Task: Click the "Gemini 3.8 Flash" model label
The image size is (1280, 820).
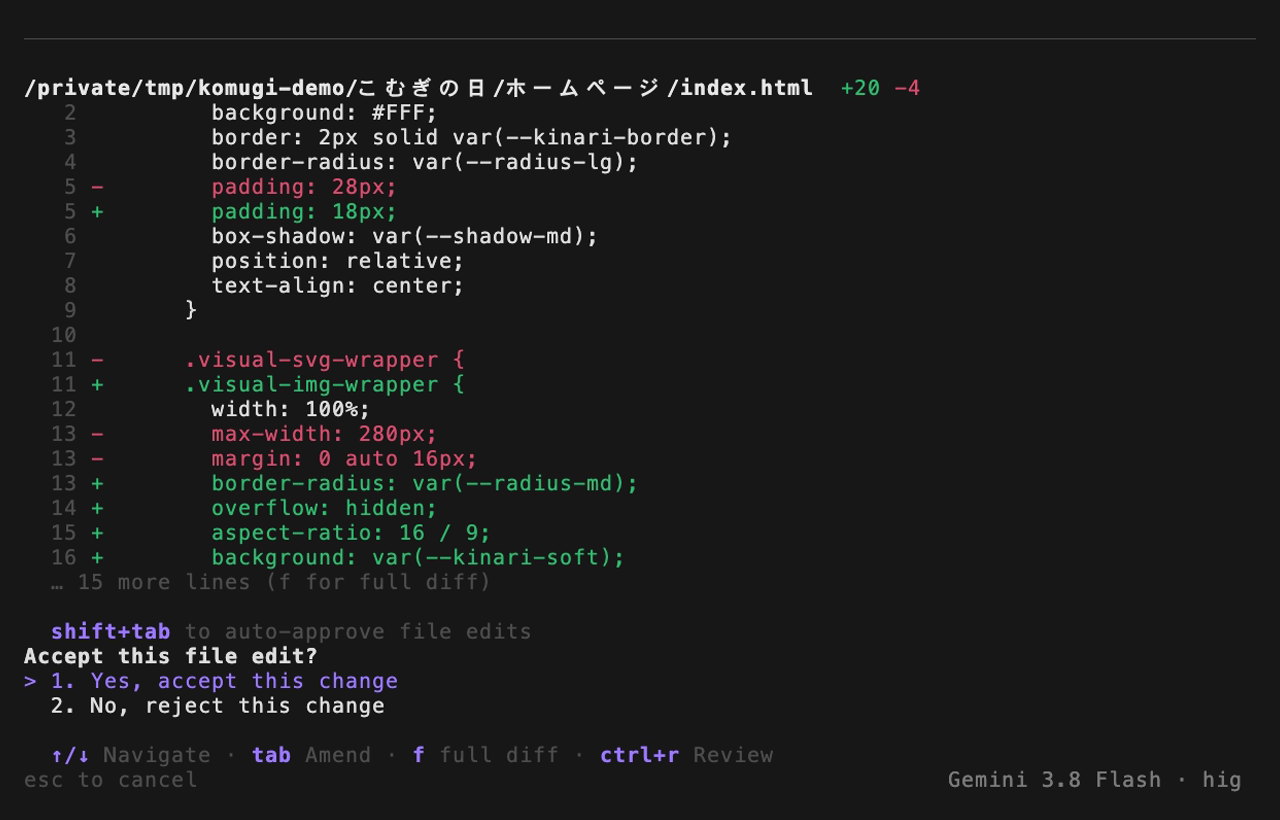Action: click(1054, 780)
